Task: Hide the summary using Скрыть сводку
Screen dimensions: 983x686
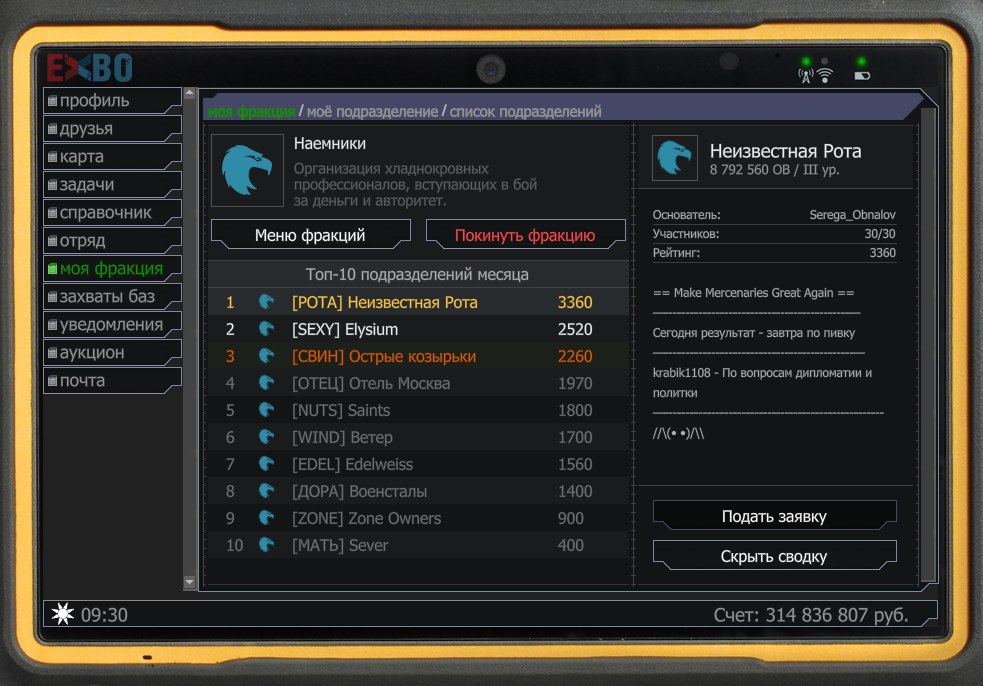Action: pyautogui.click(x=774, y=557)
